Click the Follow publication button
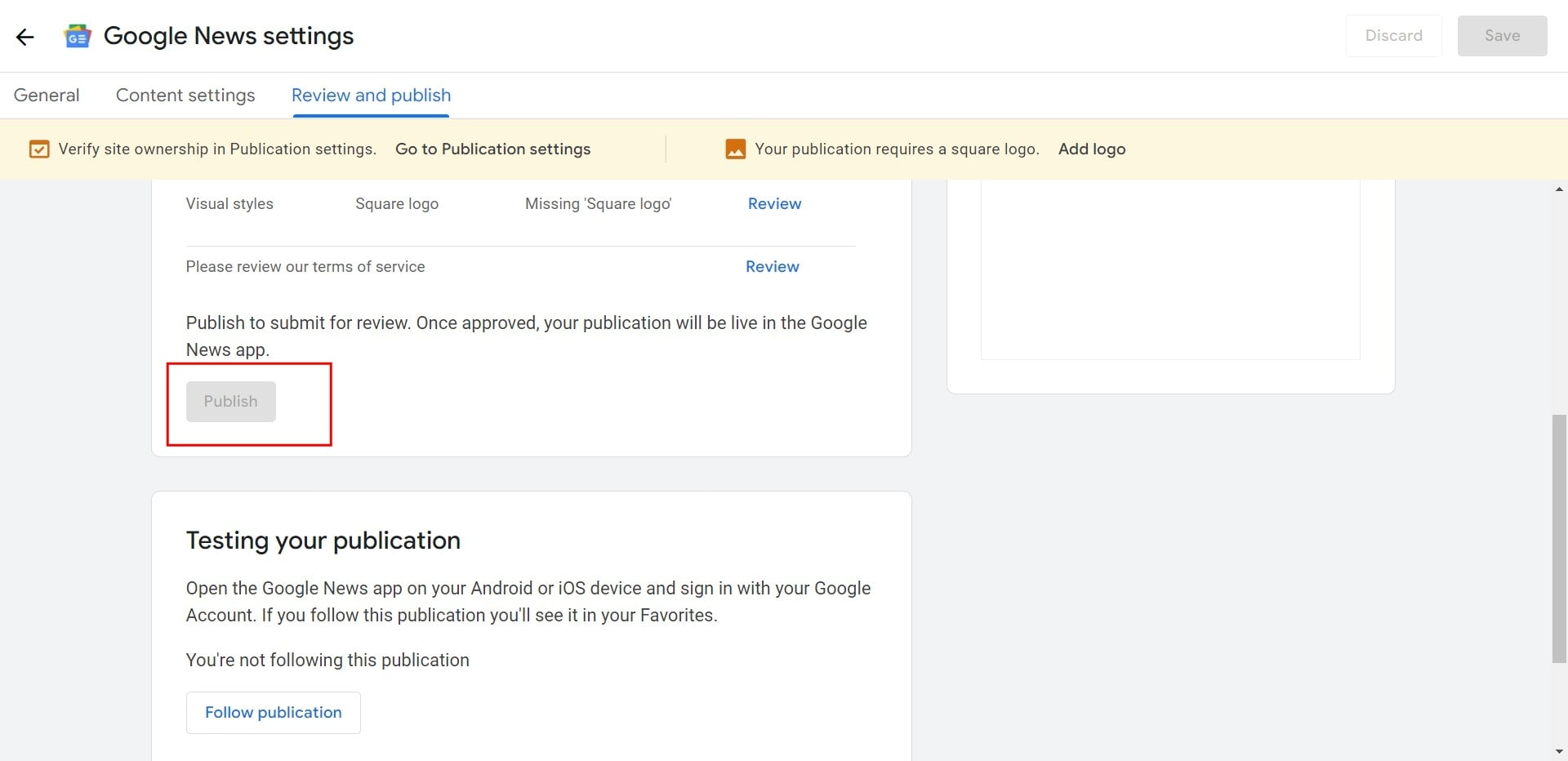 pos(274,713)
